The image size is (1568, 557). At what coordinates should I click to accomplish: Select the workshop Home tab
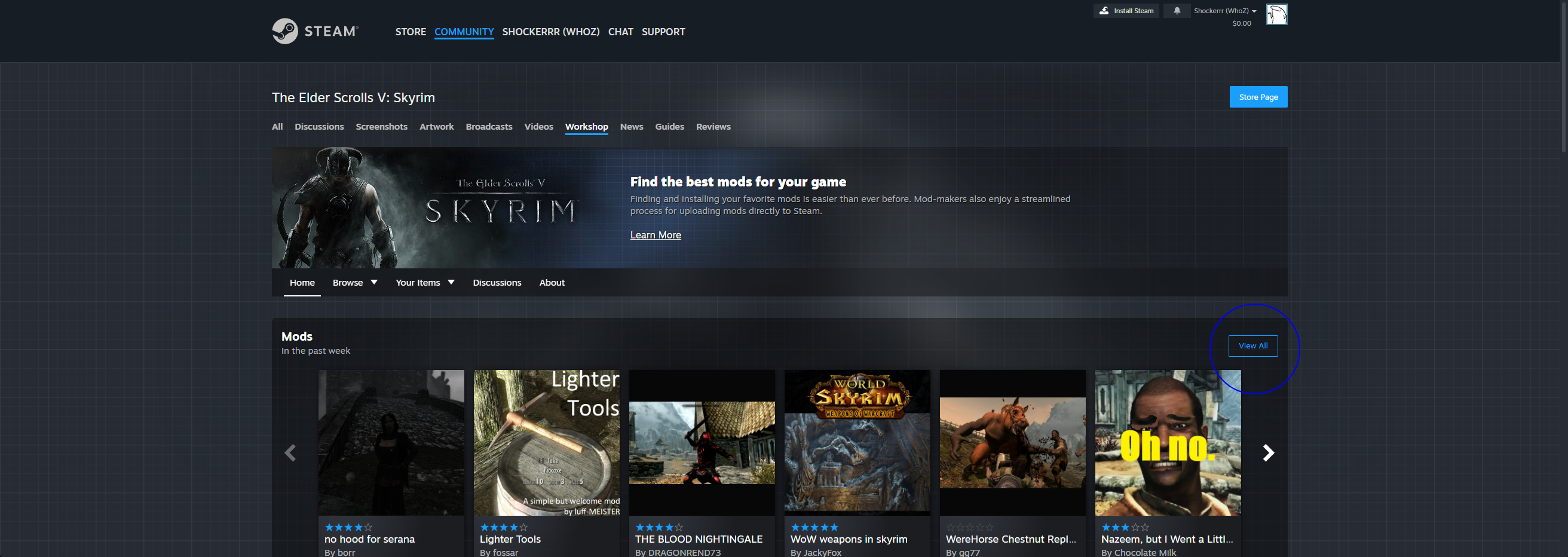pyautogui.click(x=302, y=283)
